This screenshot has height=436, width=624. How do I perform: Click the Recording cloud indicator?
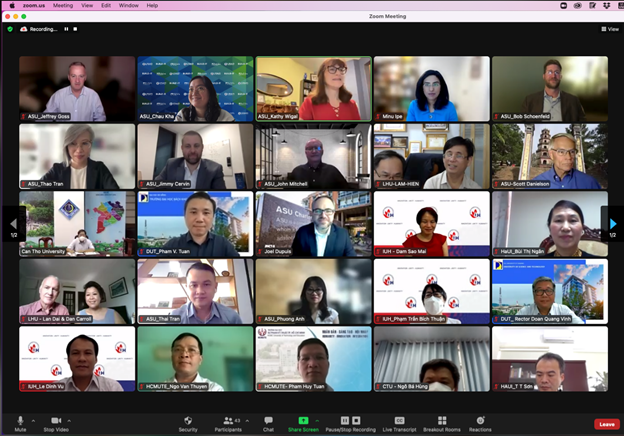click(24, 29)
